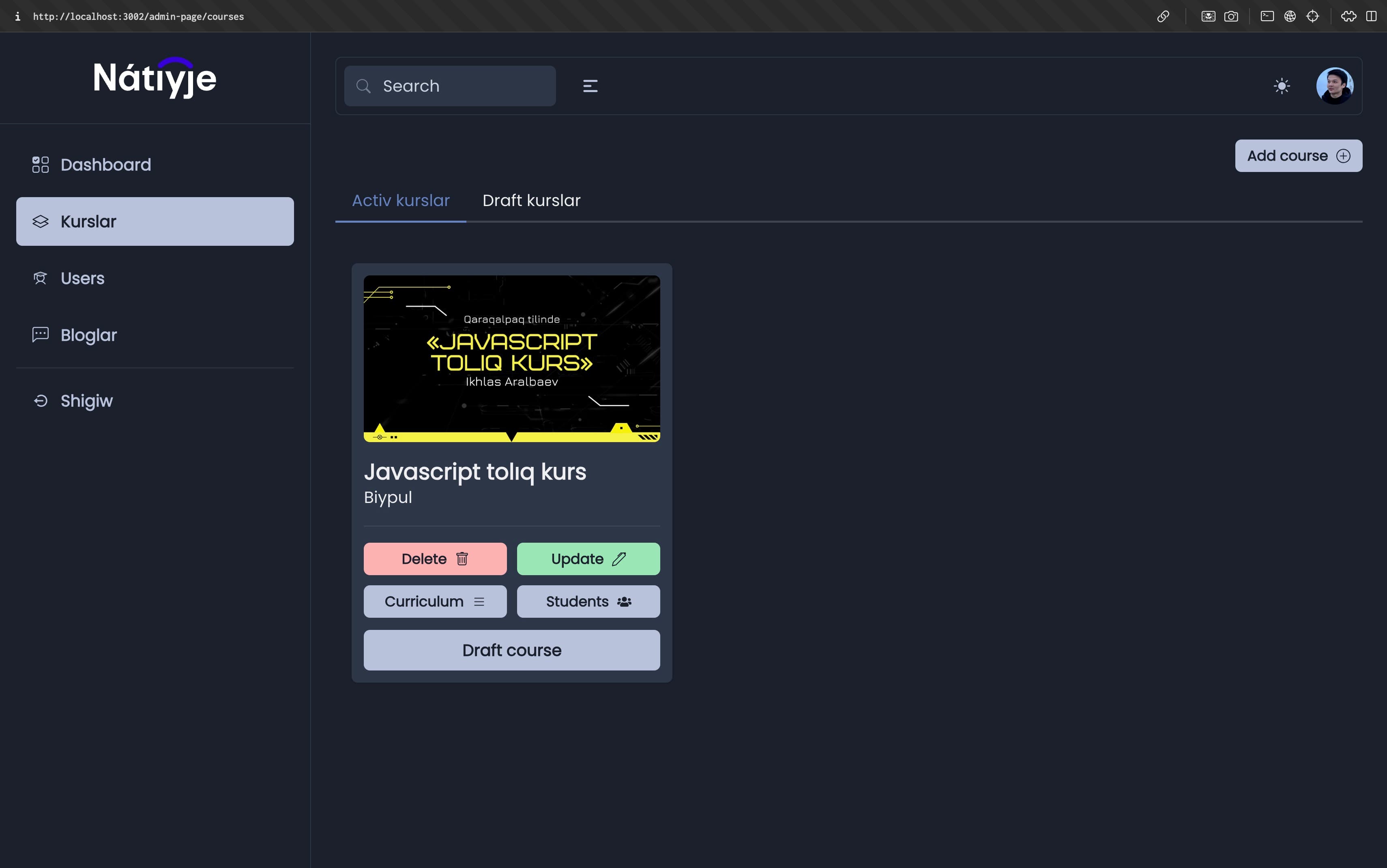Screen dimensions: 1387x868
Task: Open the extensions puzzle icon menu
Action: pos(1348,16)
